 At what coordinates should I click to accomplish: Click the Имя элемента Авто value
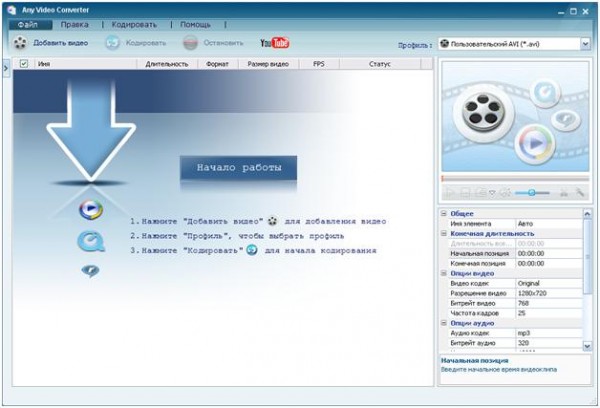pyautogui.click(x=549, y=224)
